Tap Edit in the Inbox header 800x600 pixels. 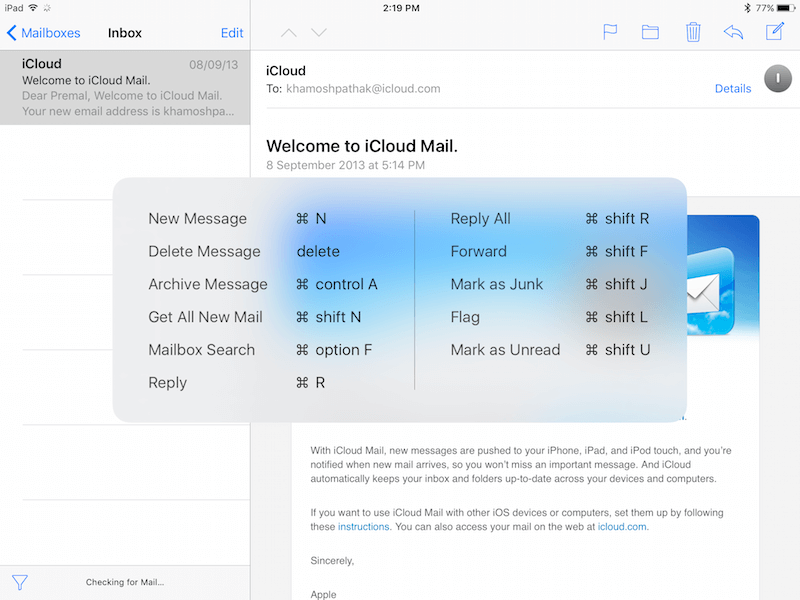(x=232, y=33)
